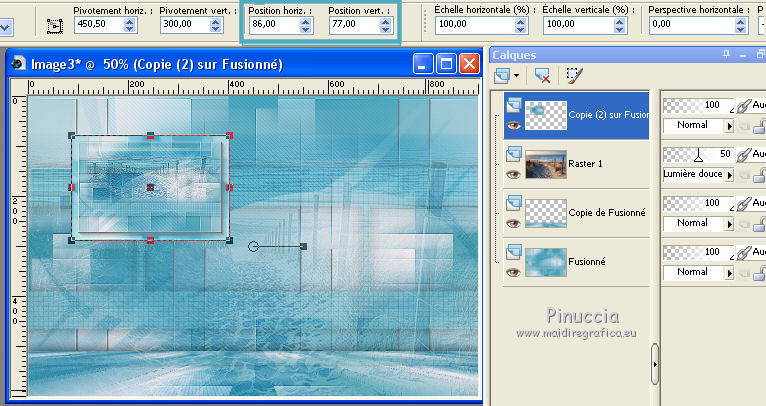Click the Échelle horizontale field 100,00
Screen dimensions: 766x406
[475, 25]
